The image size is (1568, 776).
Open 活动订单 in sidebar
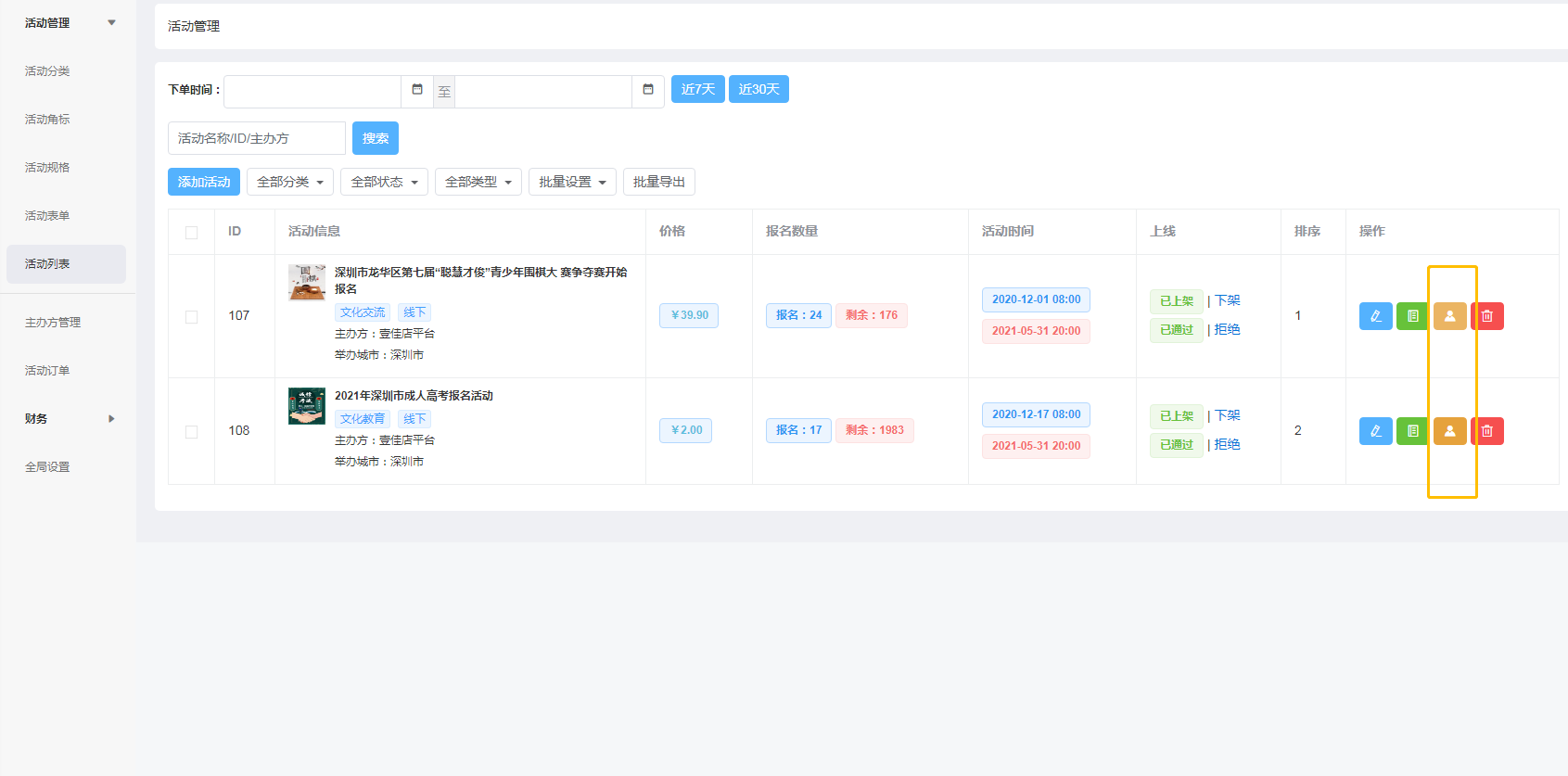47,370
